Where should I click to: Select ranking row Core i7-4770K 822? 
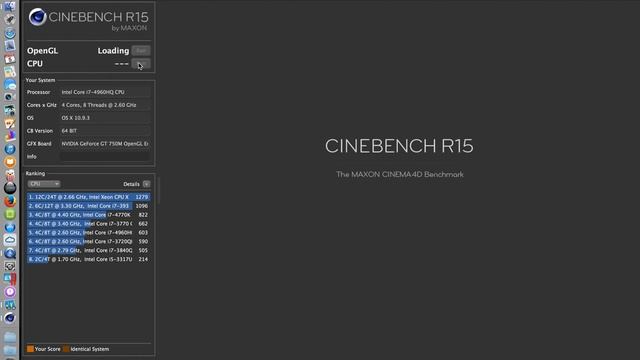(x=89, y=215)
